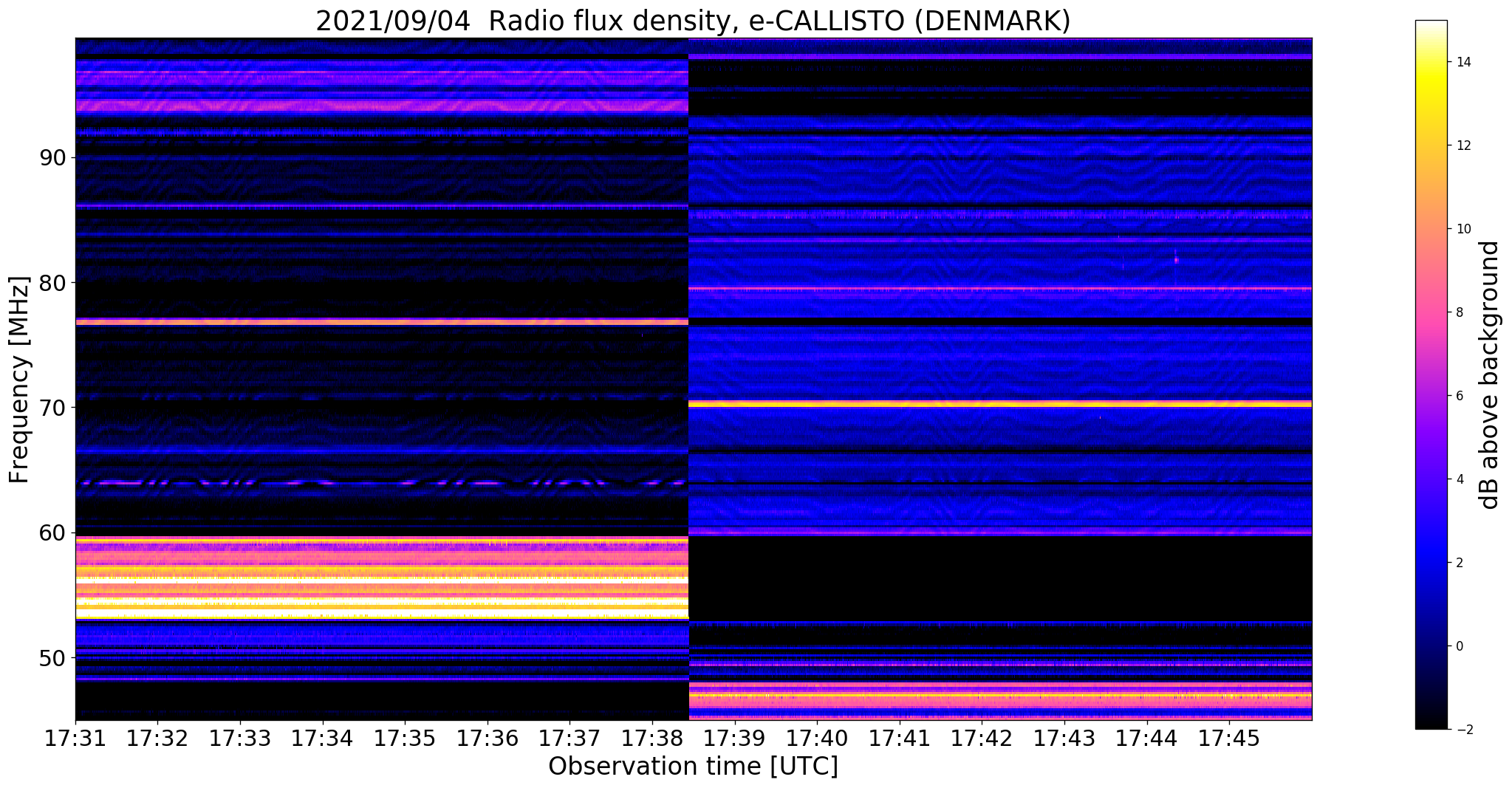Image resolution: width=1512 pixels, height=788 pixels.
Task: Click the 17:41 time tick label
Action: tap(900, 739)
